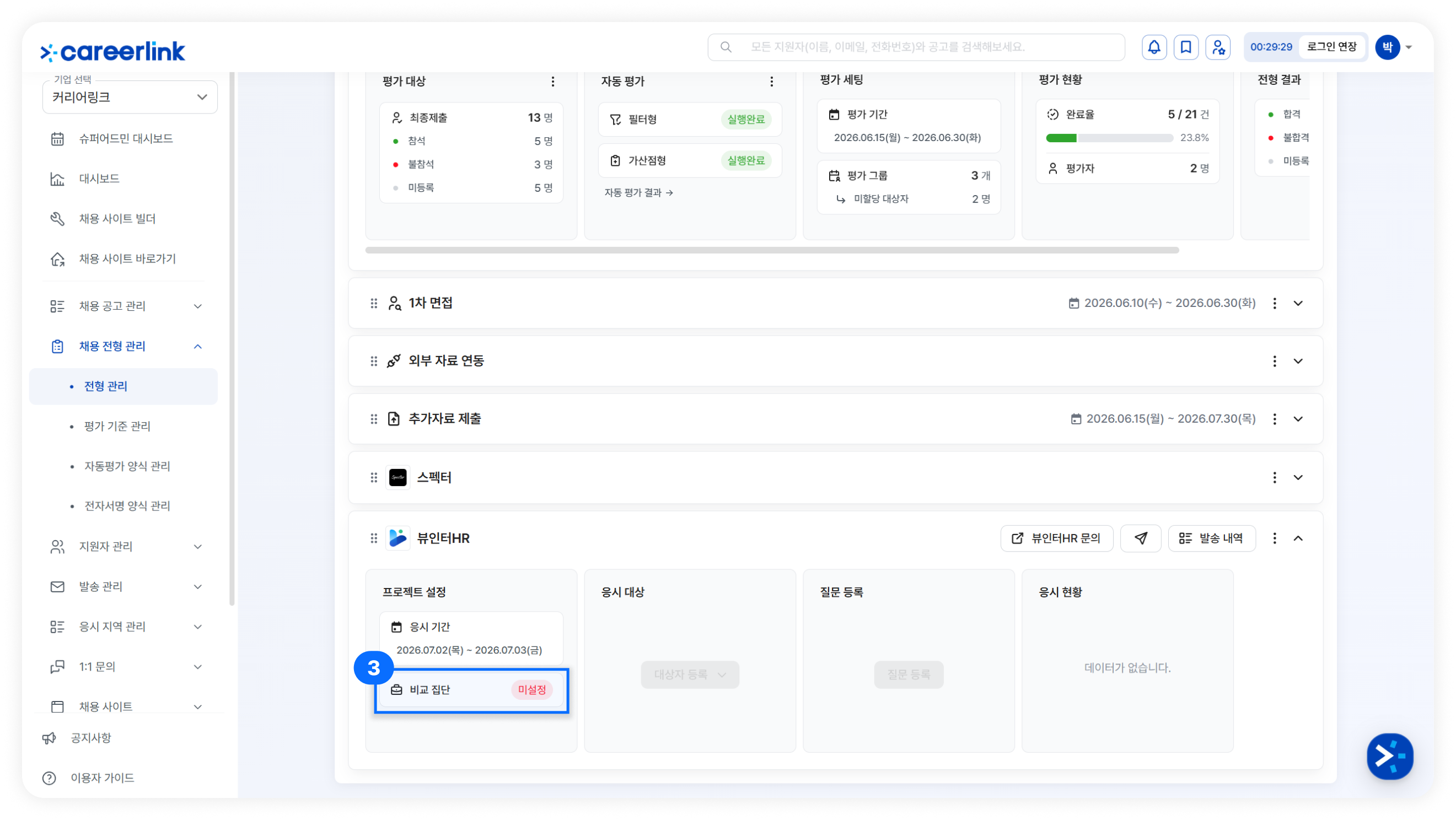Open 채용 사이트 빌더

(117, 219)
